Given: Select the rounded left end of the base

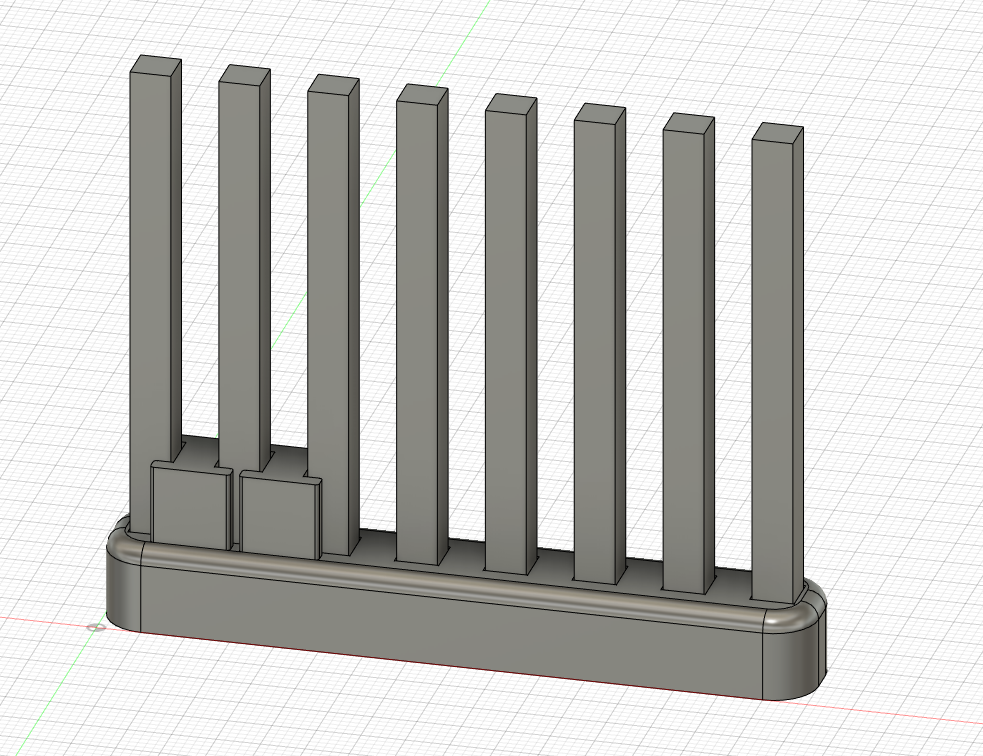Looking at the screenshot, I should (124, 589).
